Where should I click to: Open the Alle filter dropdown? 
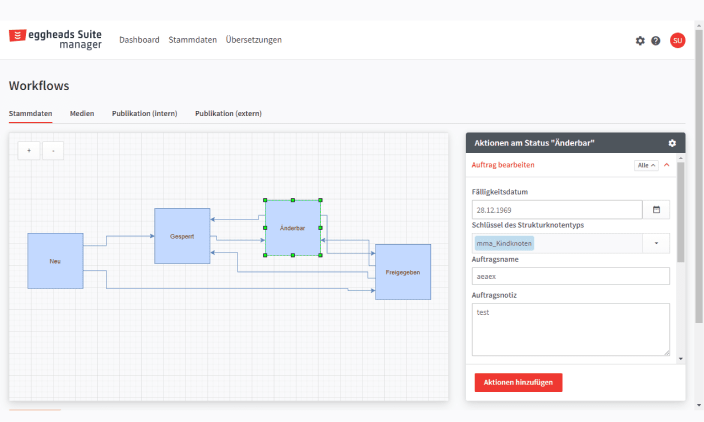point(645,165)
